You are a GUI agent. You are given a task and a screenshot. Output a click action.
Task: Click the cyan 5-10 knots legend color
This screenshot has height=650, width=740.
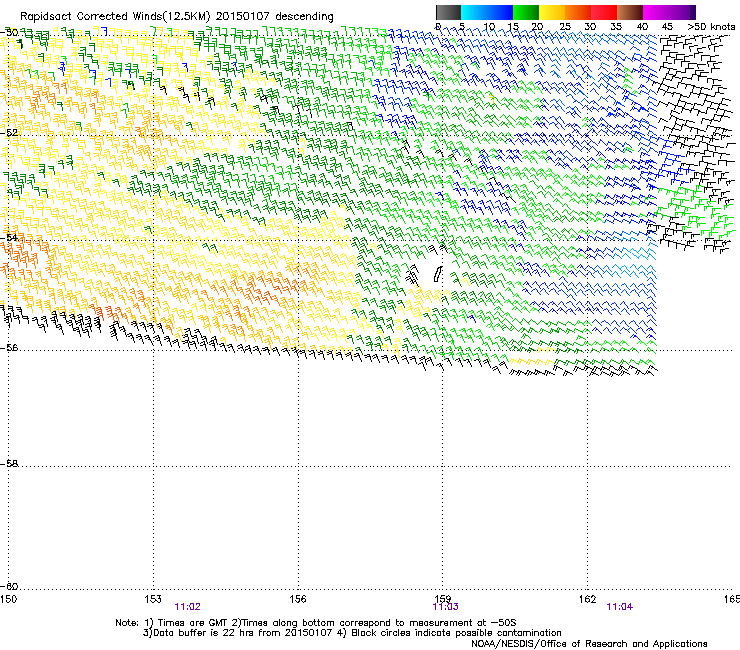coord(474,12)
